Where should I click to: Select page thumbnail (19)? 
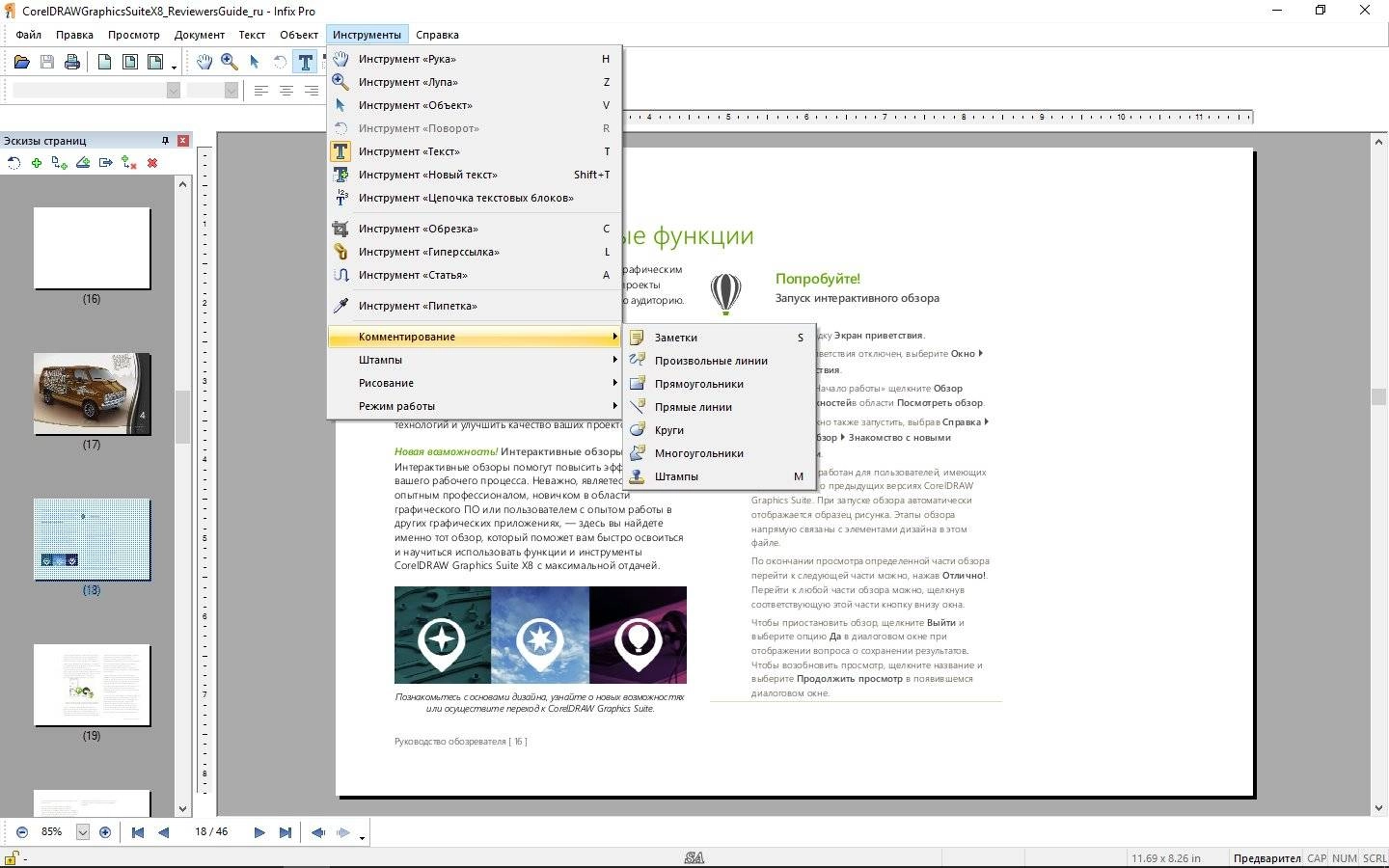point(92,685)
